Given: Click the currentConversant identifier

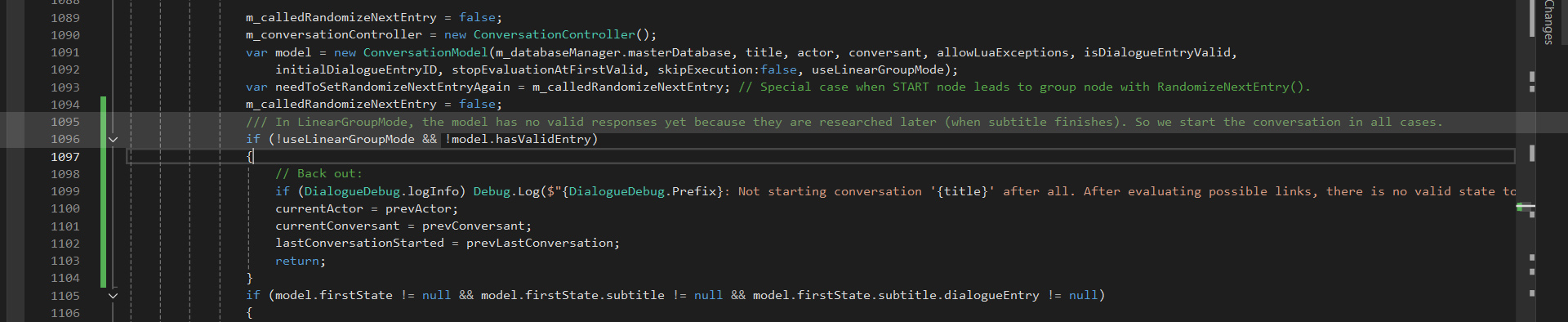Looking at the screenshot, I should pos(337,226).
